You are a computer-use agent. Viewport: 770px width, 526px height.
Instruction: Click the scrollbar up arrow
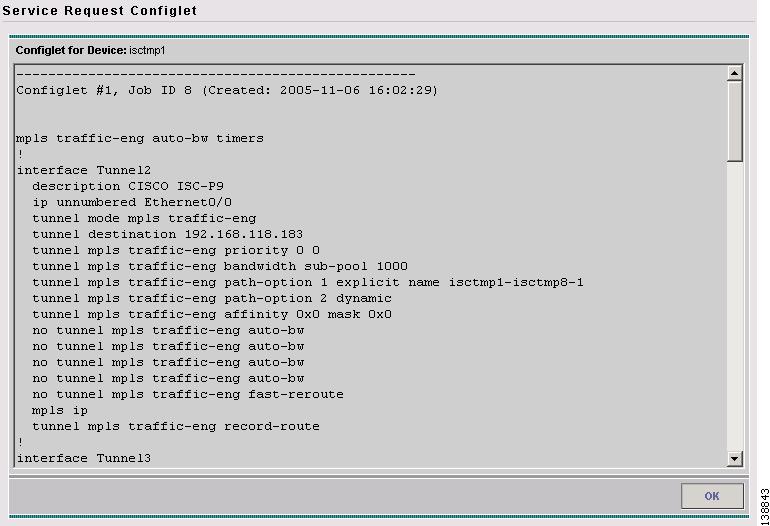pyautogui.click(x=734, y=73)
